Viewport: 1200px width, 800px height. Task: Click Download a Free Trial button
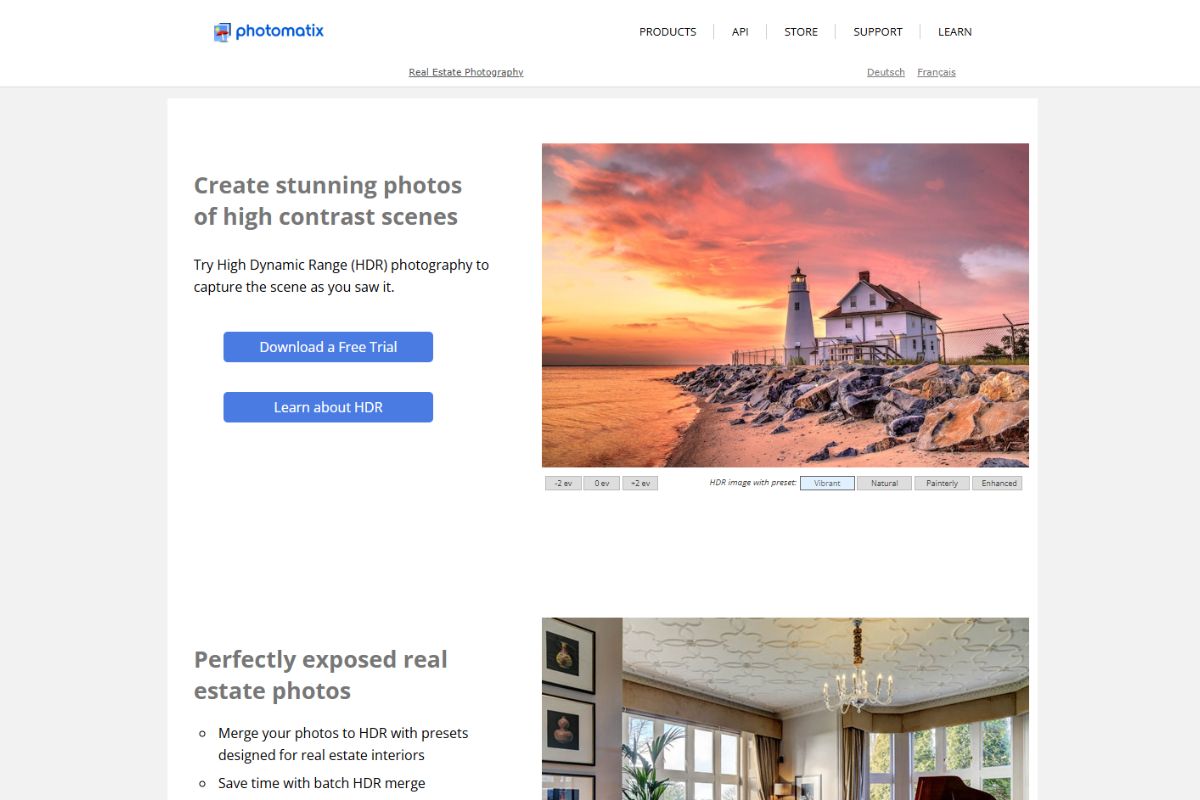(328, 347)
